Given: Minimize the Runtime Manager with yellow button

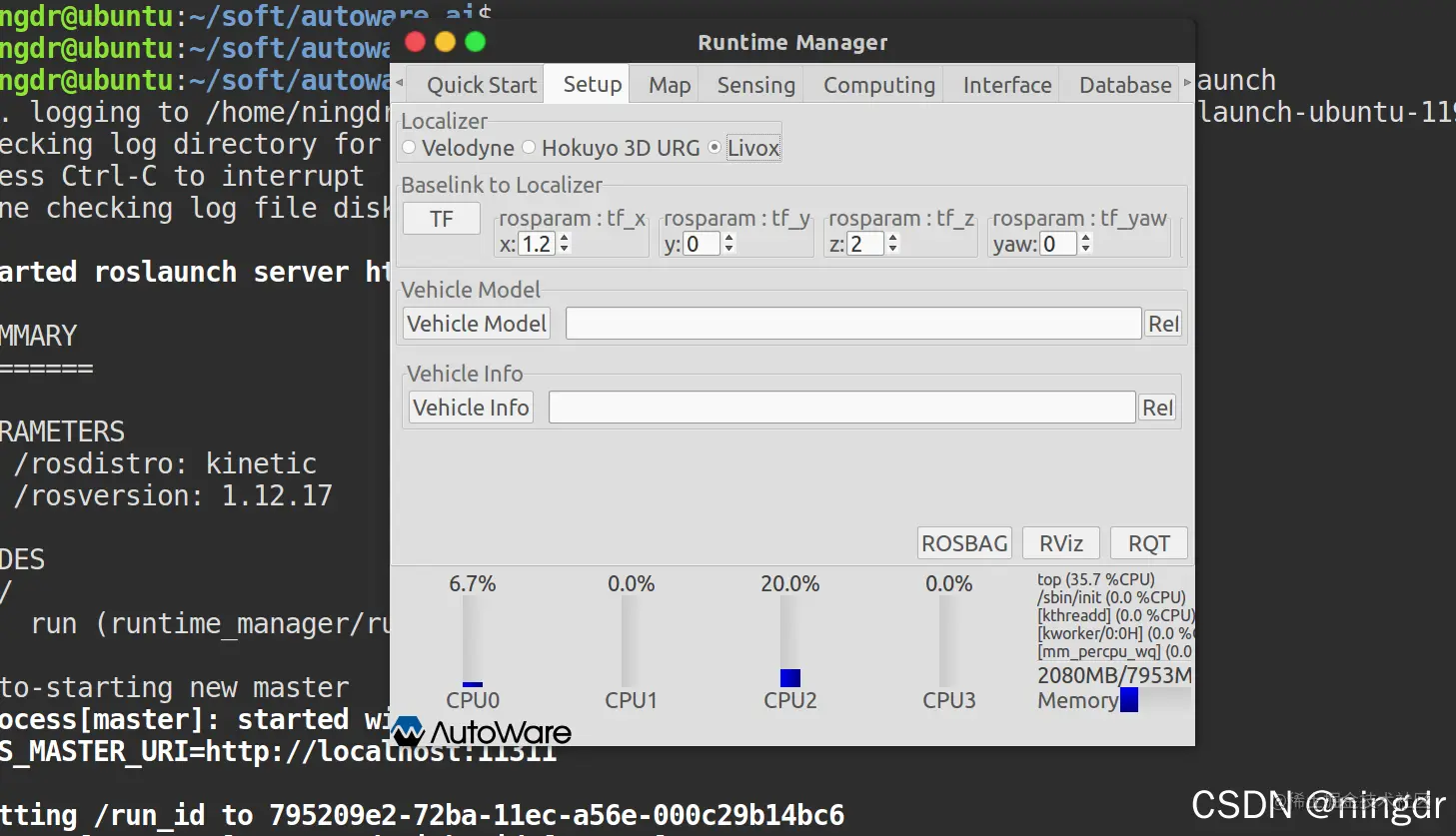Looking at the screenshot, I should [x=446, y=42].
